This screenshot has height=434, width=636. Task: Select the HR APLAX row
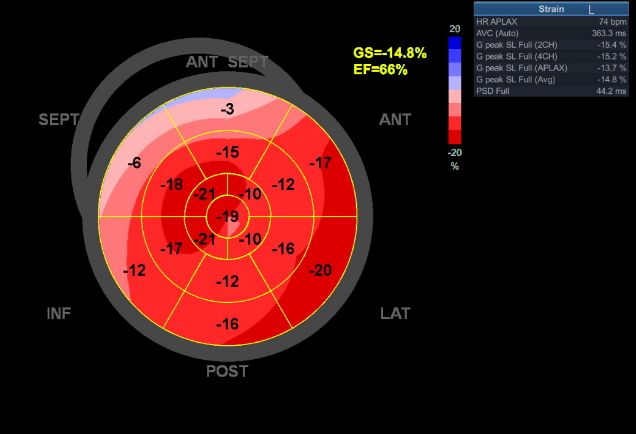pos(552,21)
